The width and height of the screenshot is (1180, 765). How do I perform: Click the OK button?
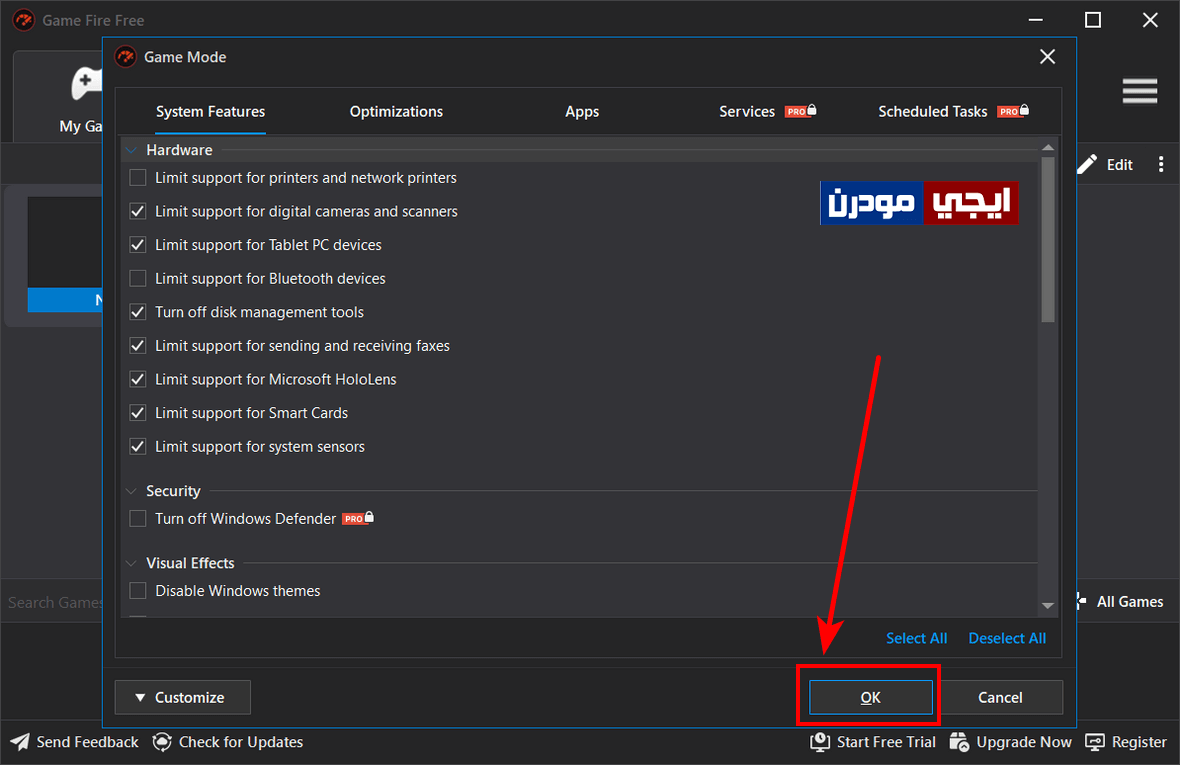click(x=871, y=697)
